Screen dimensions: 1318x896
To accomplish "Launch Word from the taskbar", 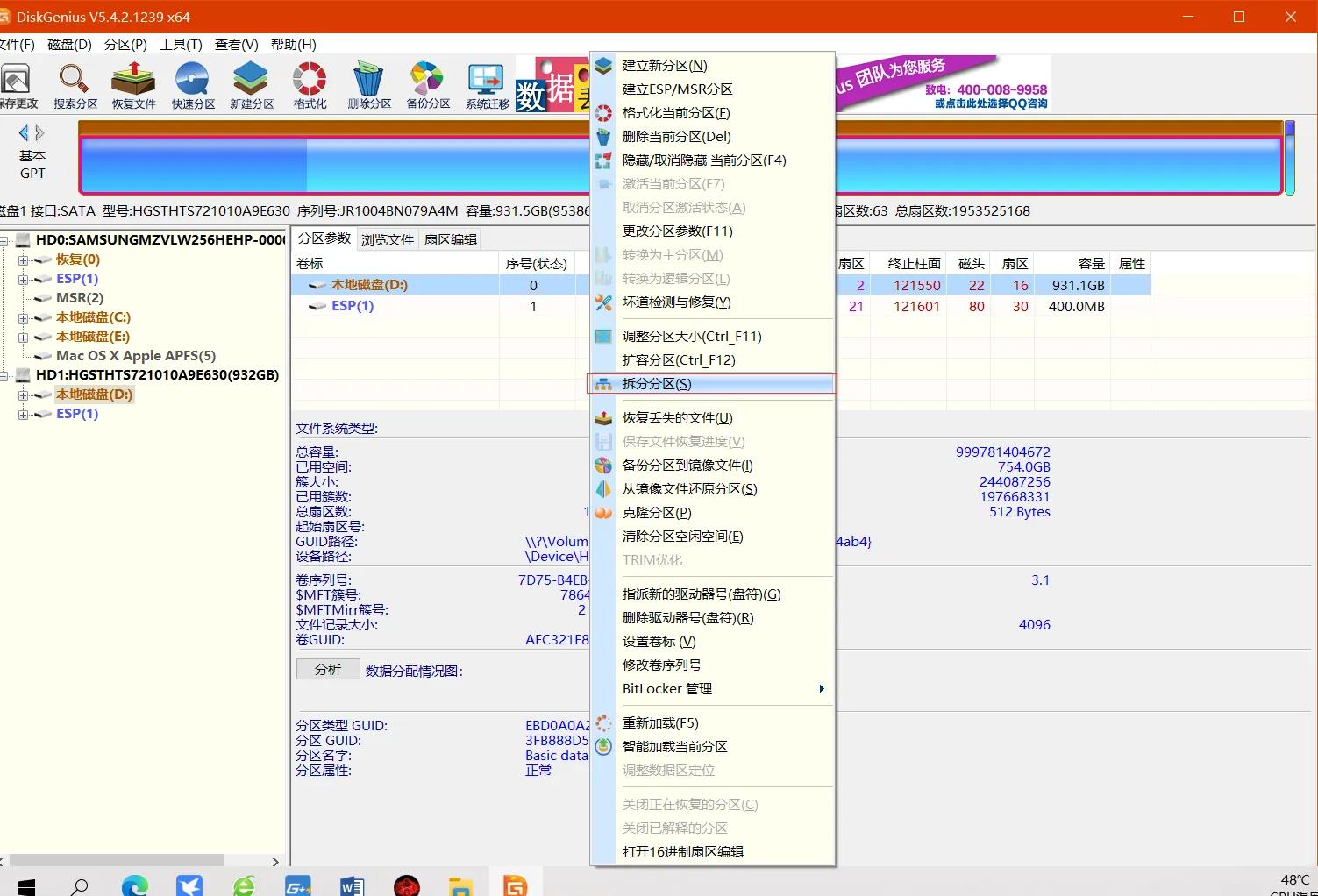I will (352, 885).
